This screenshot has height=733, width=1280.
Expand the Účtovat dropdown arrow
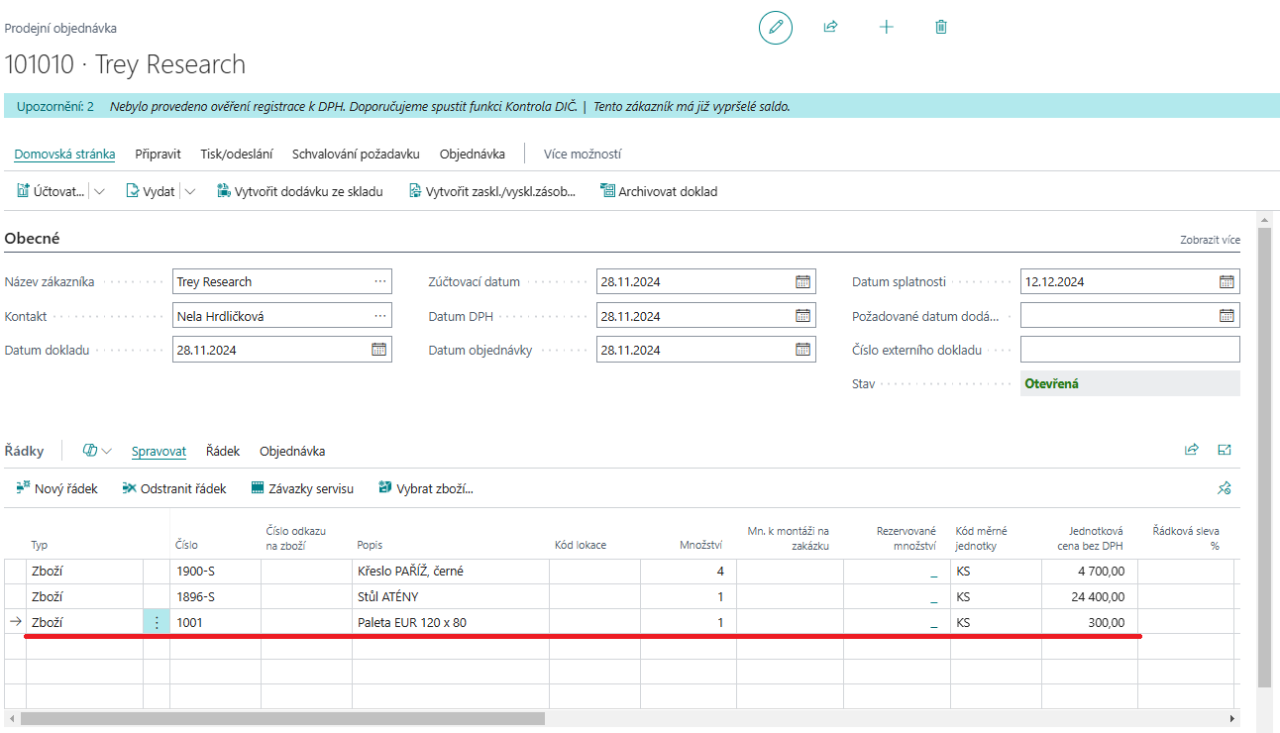99,191
